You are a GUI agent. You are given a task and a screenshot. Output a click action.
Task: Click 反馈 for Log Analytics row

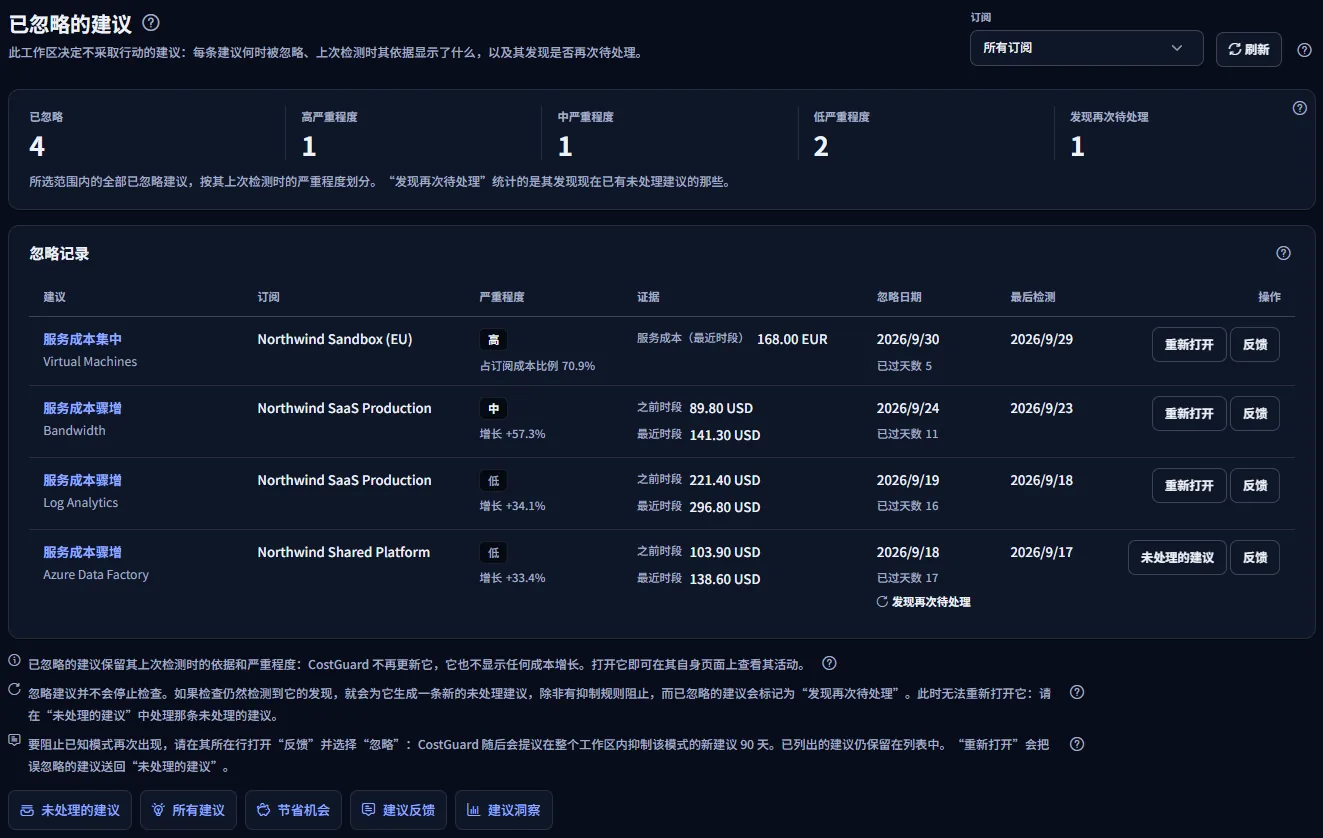pyautogui.click(x=1255, y=486)
